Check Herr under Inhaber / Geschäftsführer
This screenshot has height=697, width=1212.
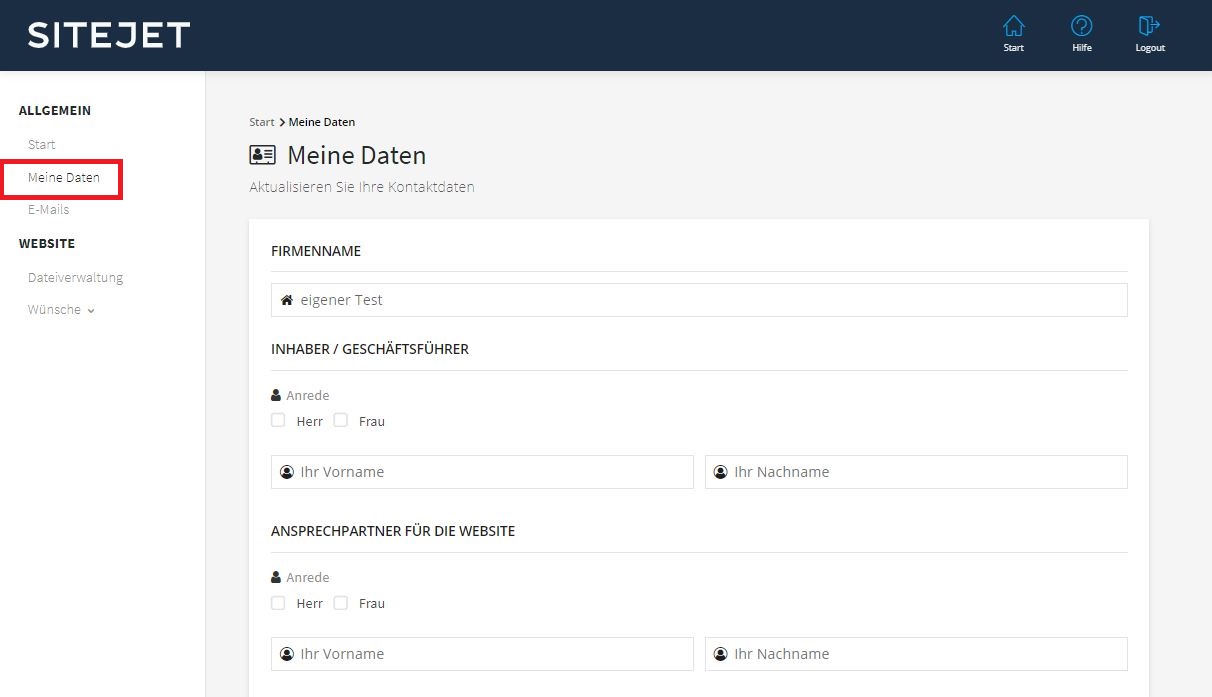[x=278, y=421]
